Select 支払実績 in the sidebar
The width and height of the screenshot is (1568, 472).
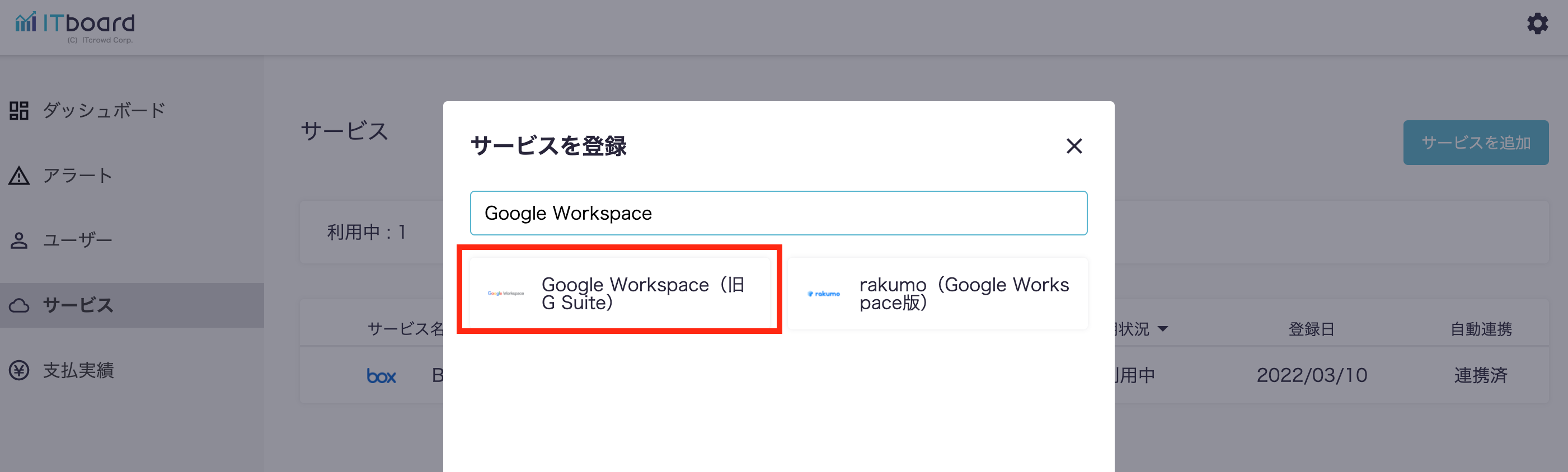(x=78, y=370)
